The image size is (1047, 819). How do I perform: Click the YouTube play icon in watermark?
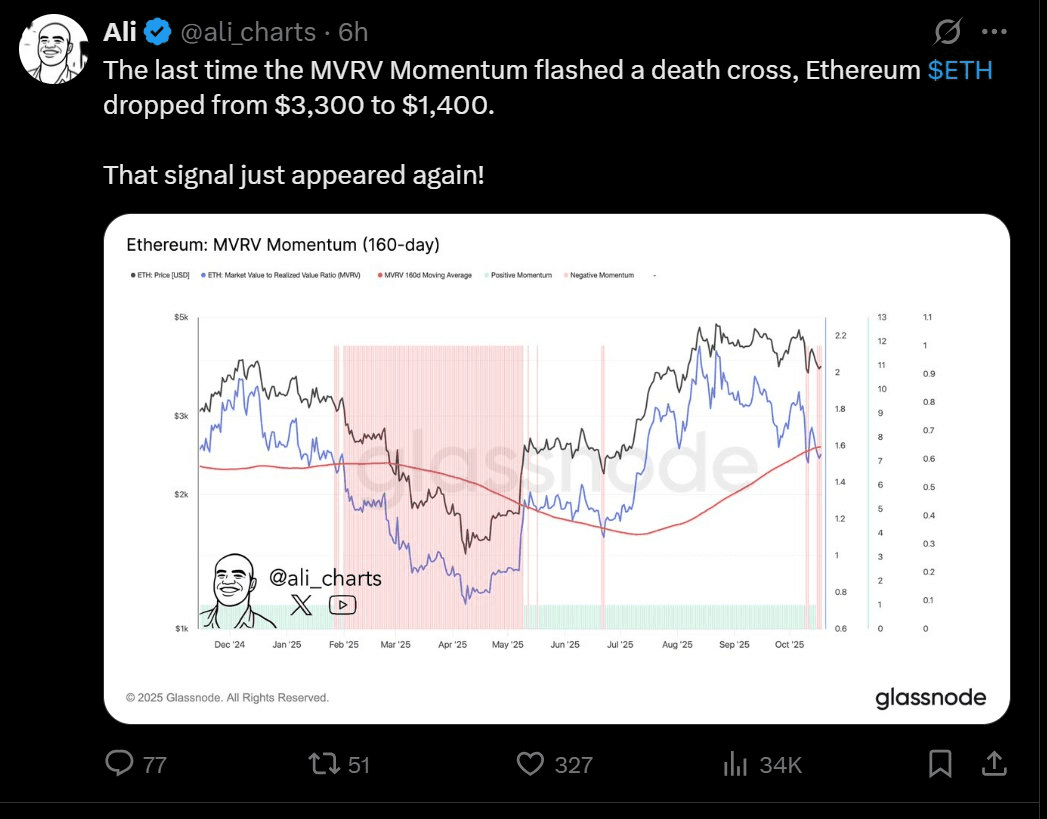pos(342,604)
